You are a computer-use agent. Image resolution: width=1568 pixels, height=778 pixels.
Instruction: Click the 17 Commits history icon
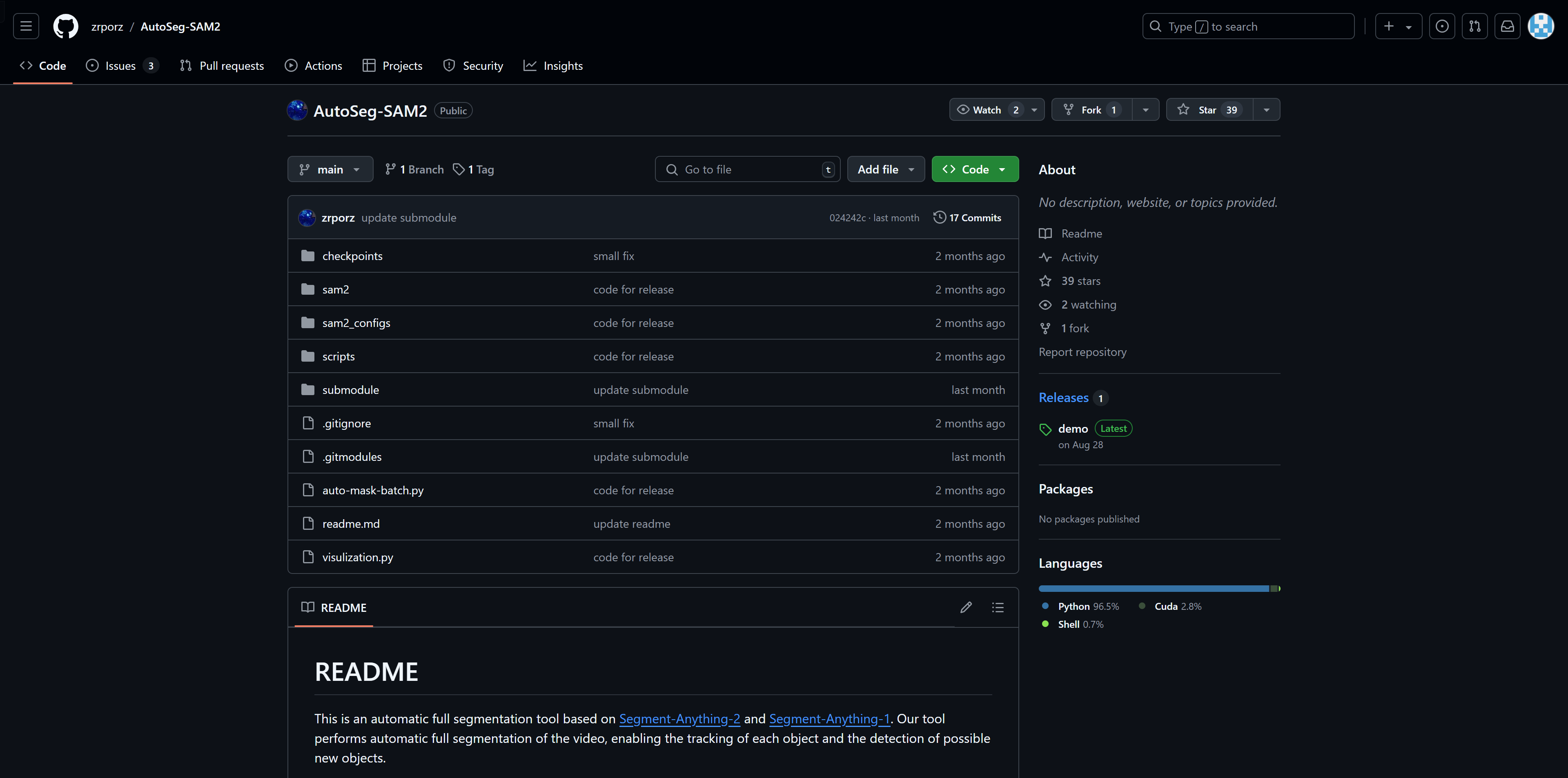[940, 217]
